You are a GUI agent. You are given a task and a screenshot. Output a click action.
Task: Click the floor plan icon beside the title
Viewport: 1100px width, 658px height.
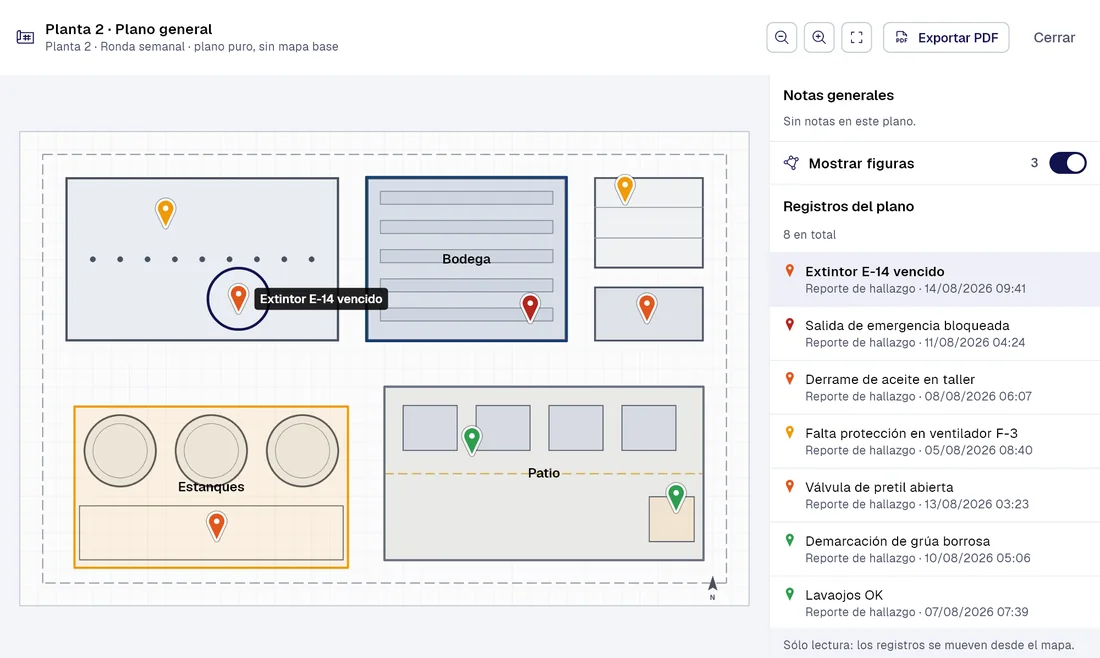25,37
